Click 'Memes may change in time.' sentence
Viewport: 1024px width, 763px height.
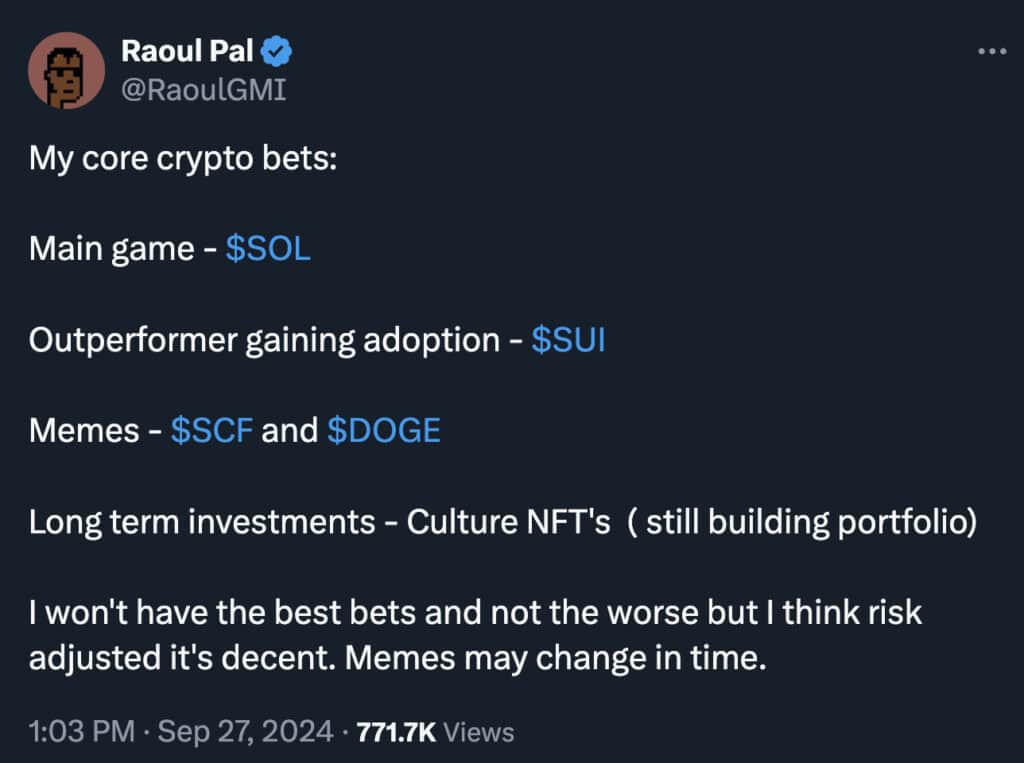[x=556, y=658]
